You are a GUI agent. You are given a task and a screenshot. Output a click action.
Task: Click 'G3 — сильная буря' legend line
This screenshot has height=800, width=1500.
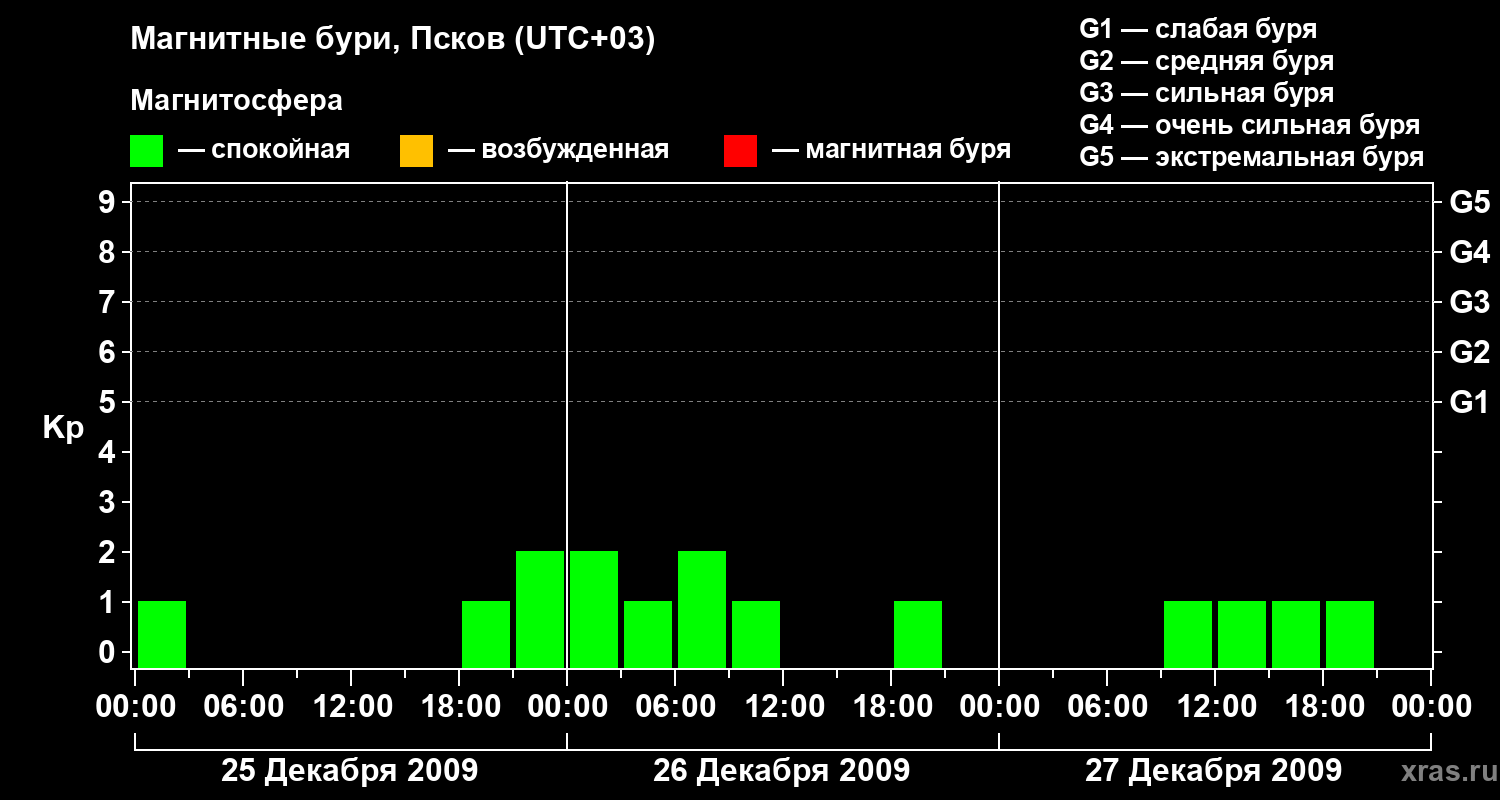tap(1206, 93)
